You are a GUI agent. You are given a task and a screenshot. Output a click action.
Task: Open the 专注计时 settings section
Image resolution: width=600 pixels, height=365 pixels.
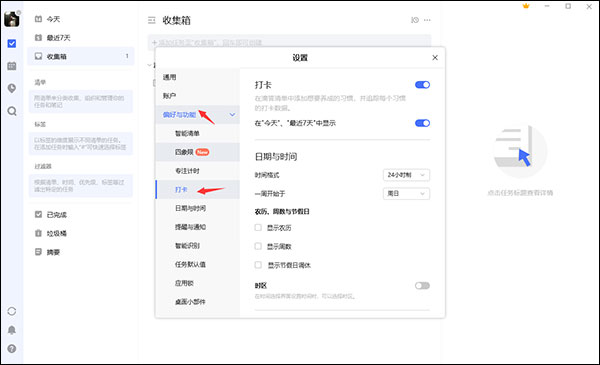(x=197, y=171)
